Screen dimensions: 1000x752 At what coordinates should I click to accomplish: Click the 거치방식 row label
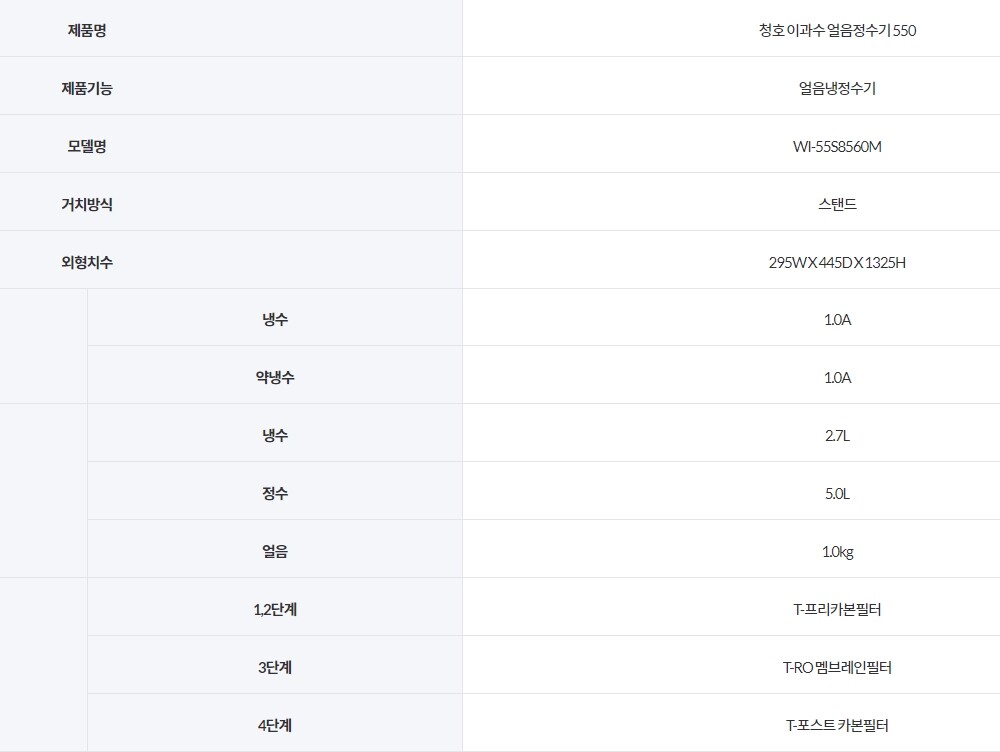coord(87,204)
